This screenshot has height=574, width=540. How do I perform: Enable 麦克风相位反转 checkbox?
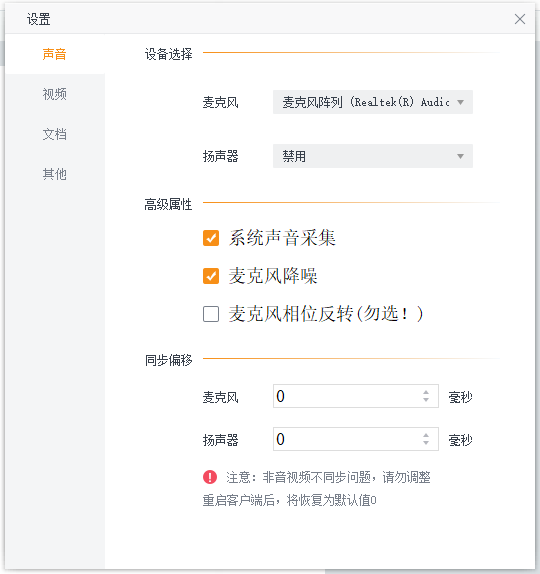(x=211, y=314)
